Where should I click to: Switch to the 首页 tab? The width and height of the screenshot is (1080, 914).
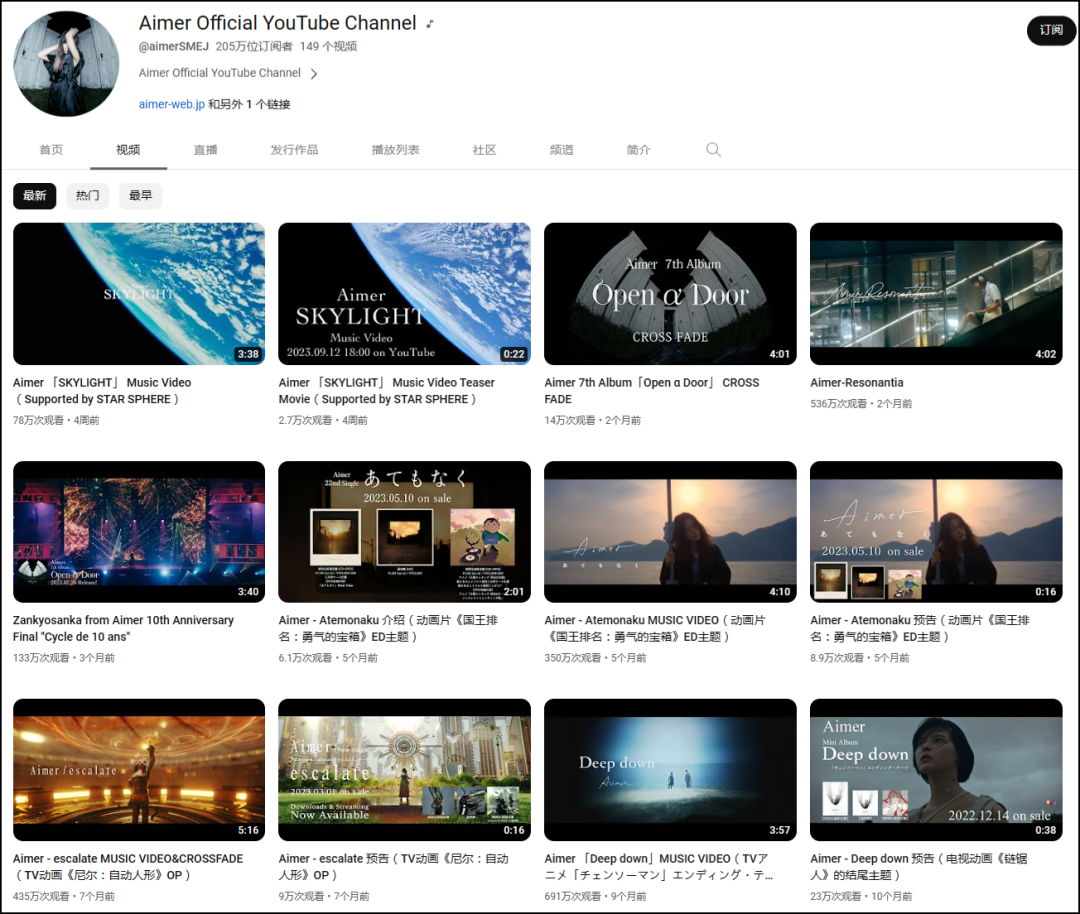pyautogui.click(x=51, y=149)
